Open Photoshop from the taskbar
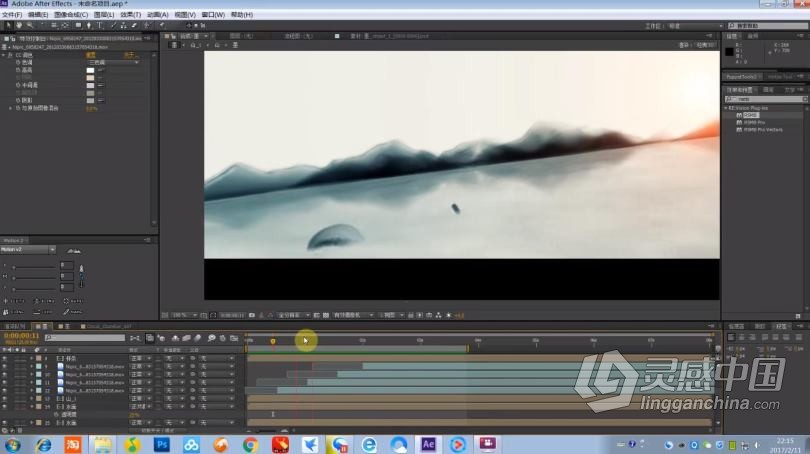810x454 pixels. [x=162, y=444]
